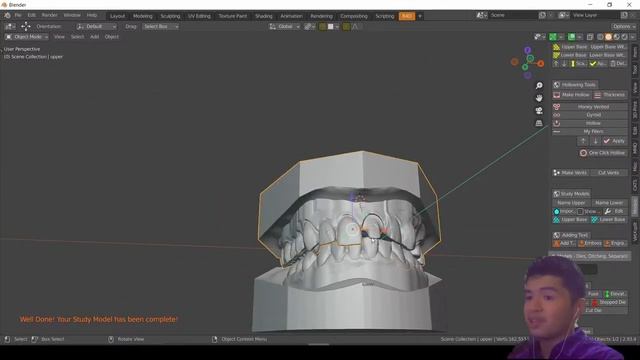Open the Render menu

coord(49,16)
